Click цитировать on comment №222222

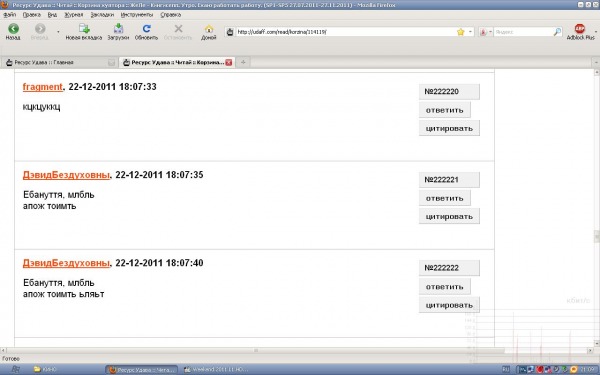[x=449, y=305]
